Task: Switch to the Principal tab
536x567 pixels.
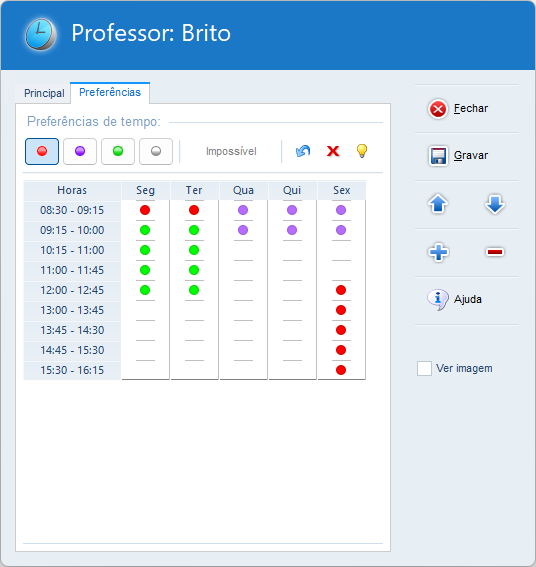Action: 44,93
